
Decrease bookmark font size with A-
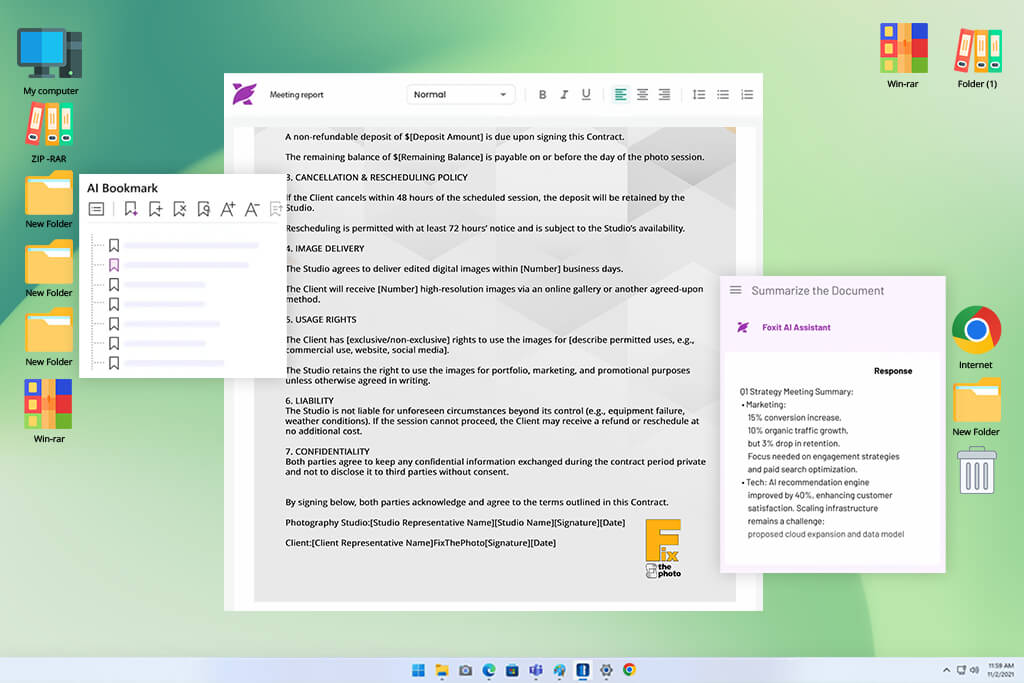coord(252,209)
